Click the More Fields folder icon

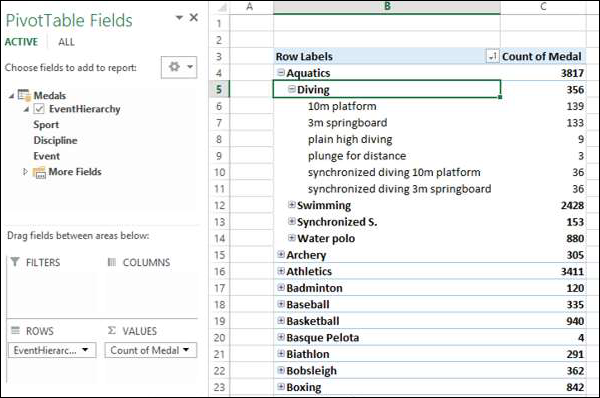click(39, 173)
